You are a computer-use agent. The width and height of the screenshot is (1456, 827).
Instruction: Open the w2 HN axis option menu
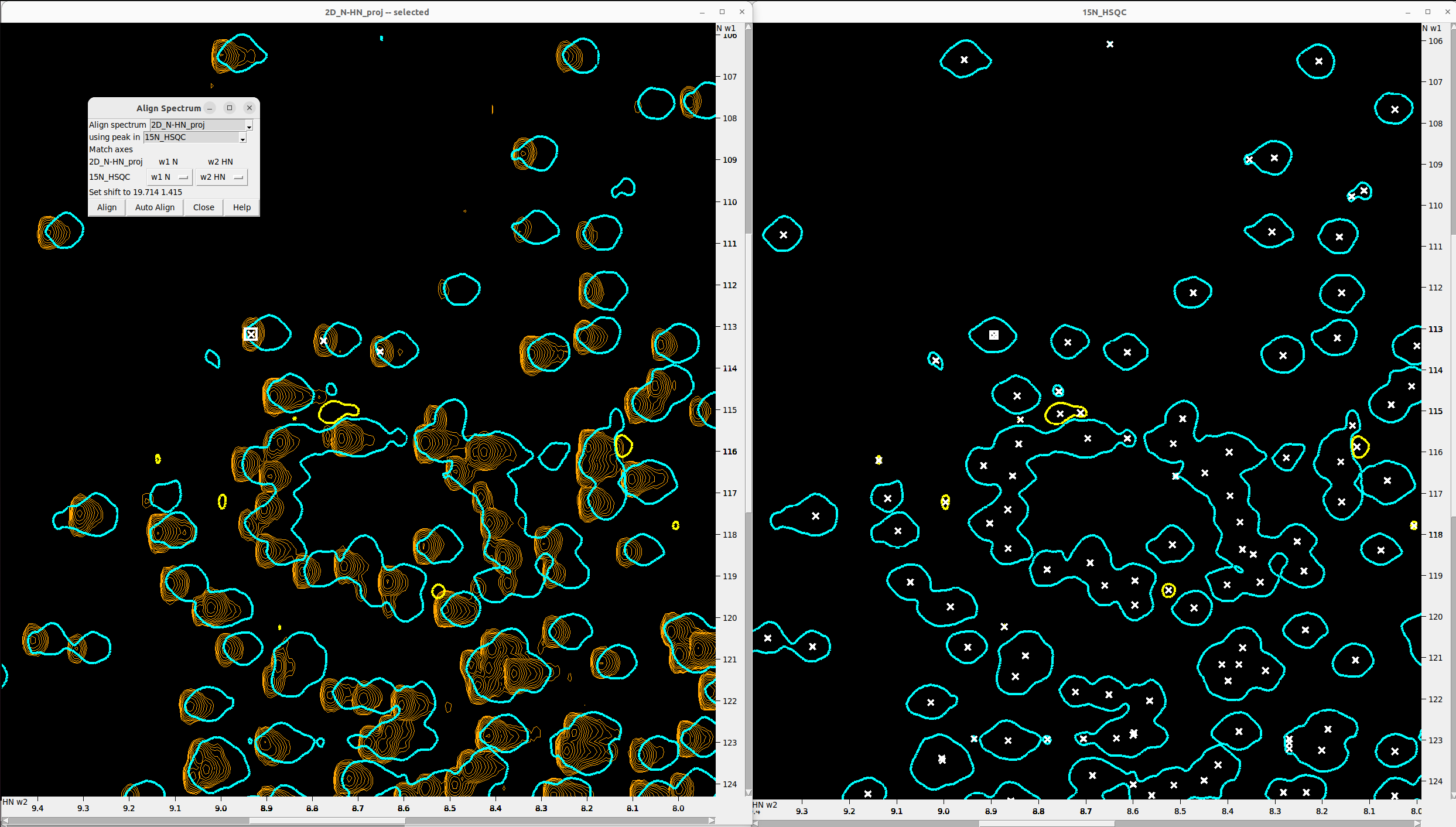click(x=221, y=177)
